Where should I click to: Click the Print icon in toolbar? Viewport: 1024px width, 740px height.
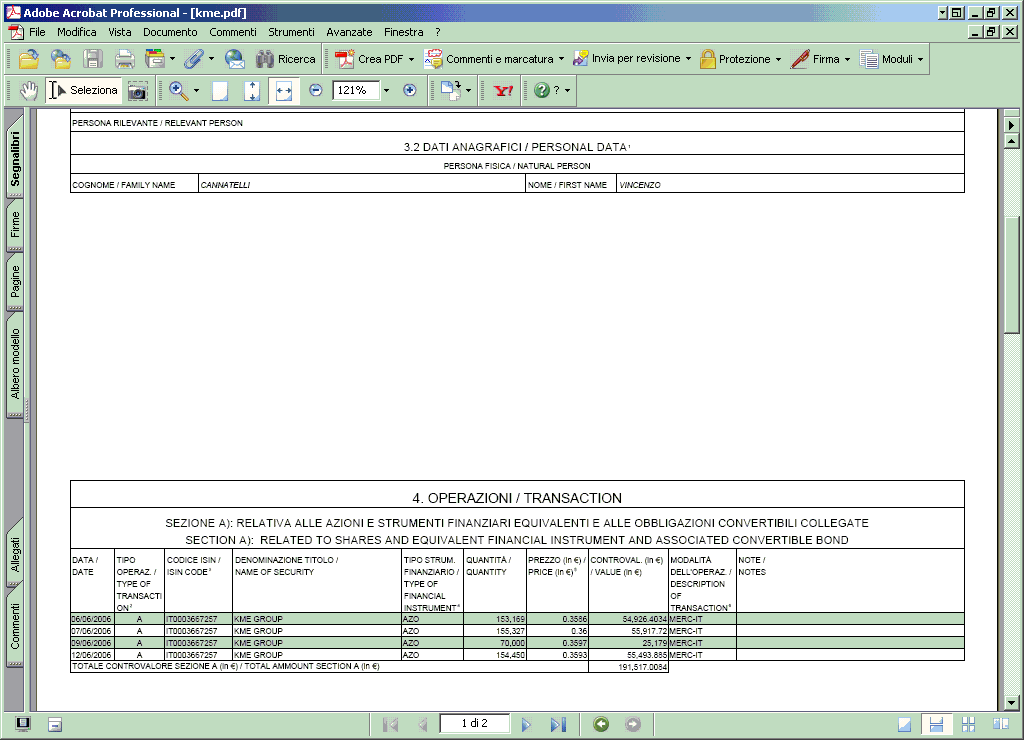point(124,59)
